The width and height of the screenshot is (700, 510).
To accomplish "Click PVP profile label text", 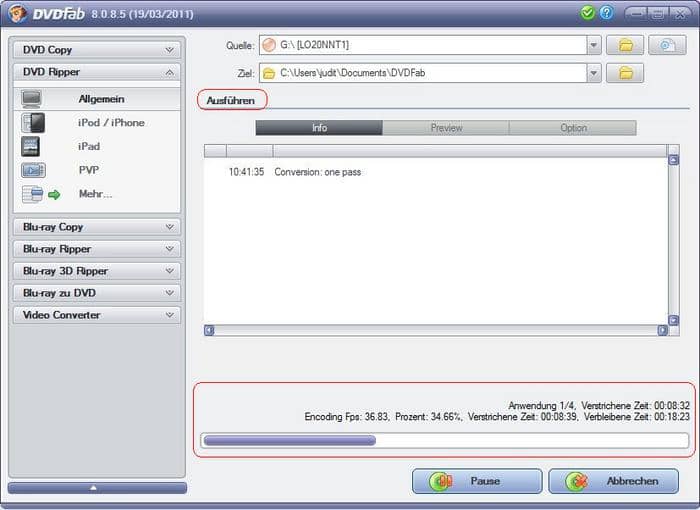I will pos(89,170).
